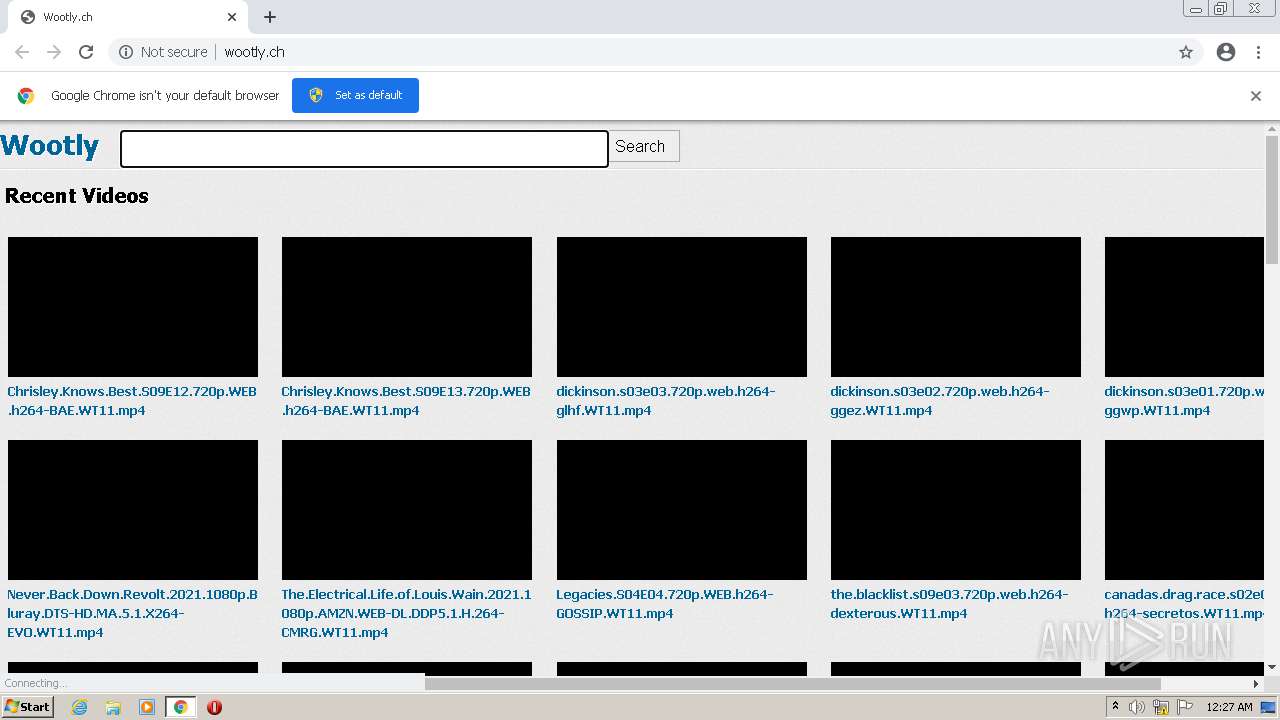The image size is (1280, 720).
Task: Open the network tray icon
Action: tap(1161, 707)
